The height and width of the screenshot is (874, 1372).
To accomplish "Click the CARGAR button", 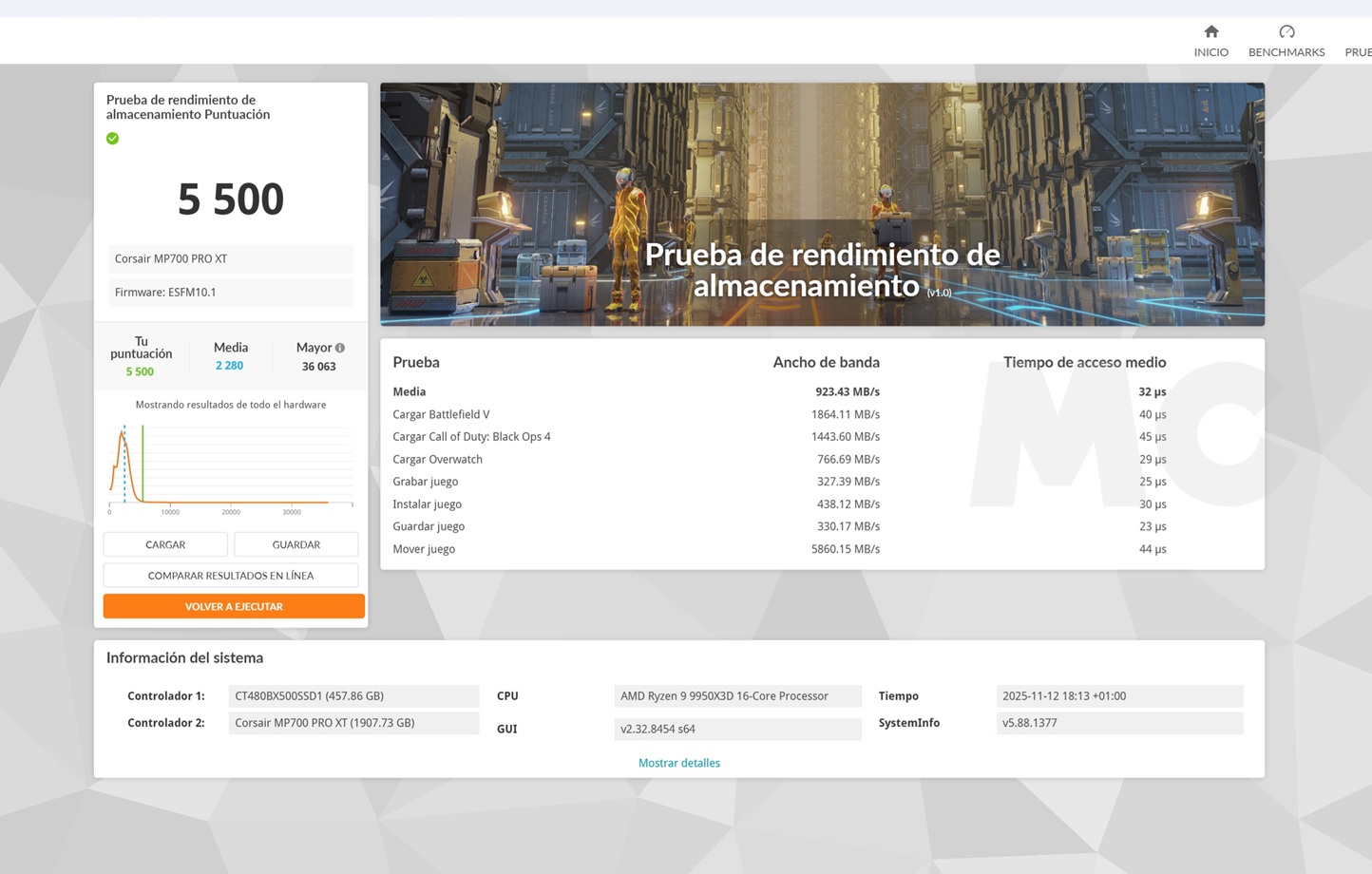I will tap(166, 543).
